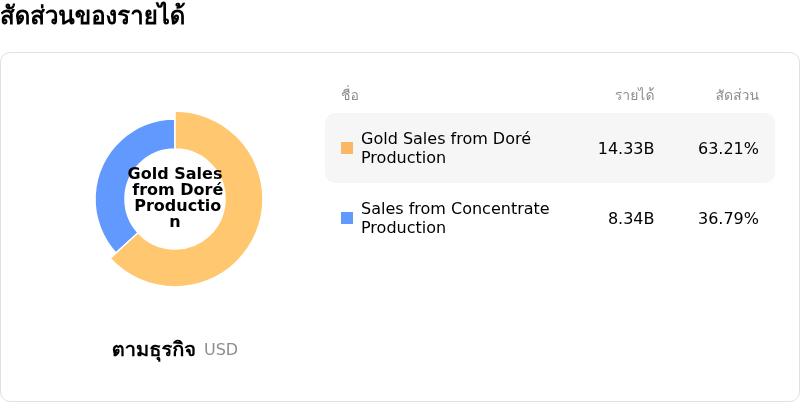
Task: Open the Gold Sales from Doré Production name
Action: (445, 148)
